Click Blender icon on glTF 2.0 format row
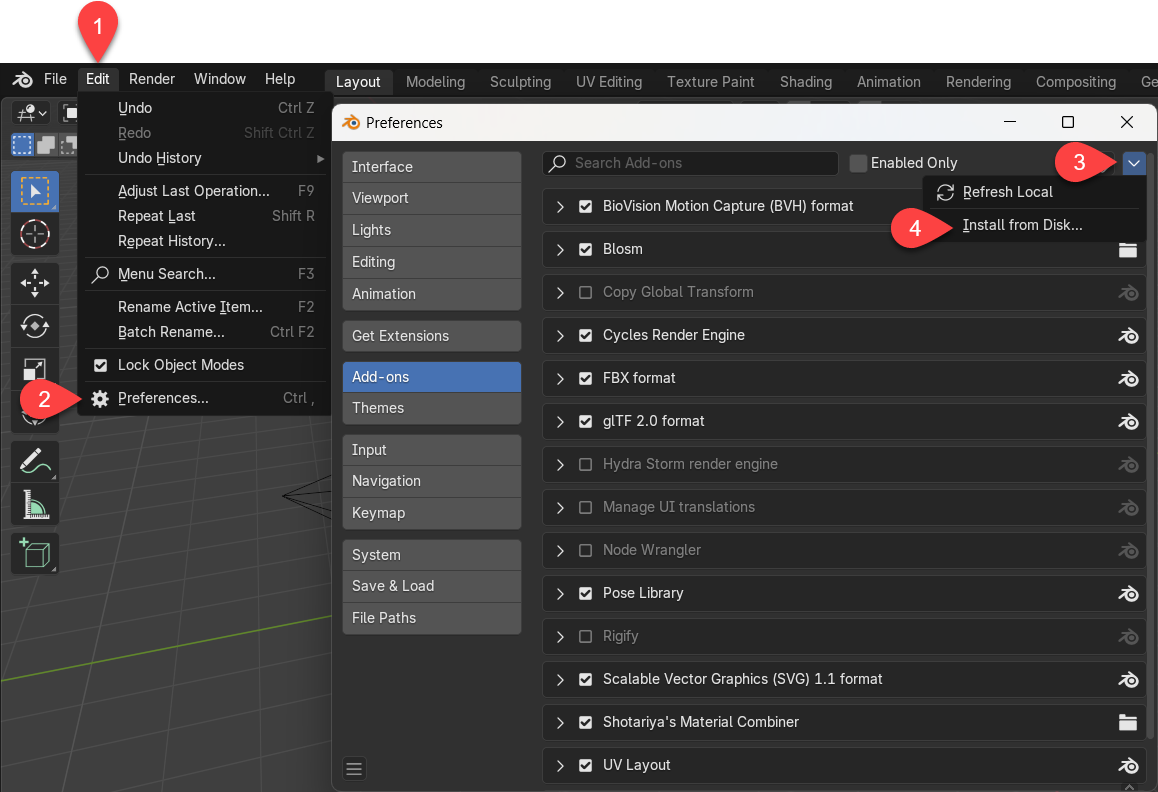This screenshot has height=792, width=1158. click(1128, 421)
